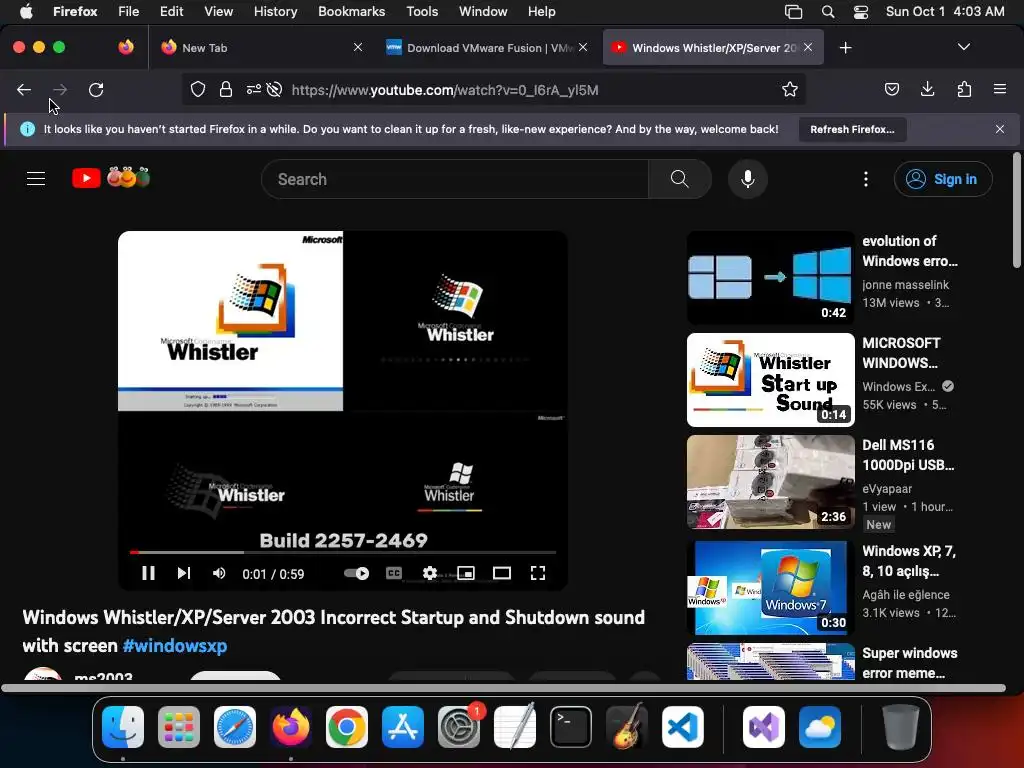Switch to theater mode
1024x768 pixels.
click(502, 573)
